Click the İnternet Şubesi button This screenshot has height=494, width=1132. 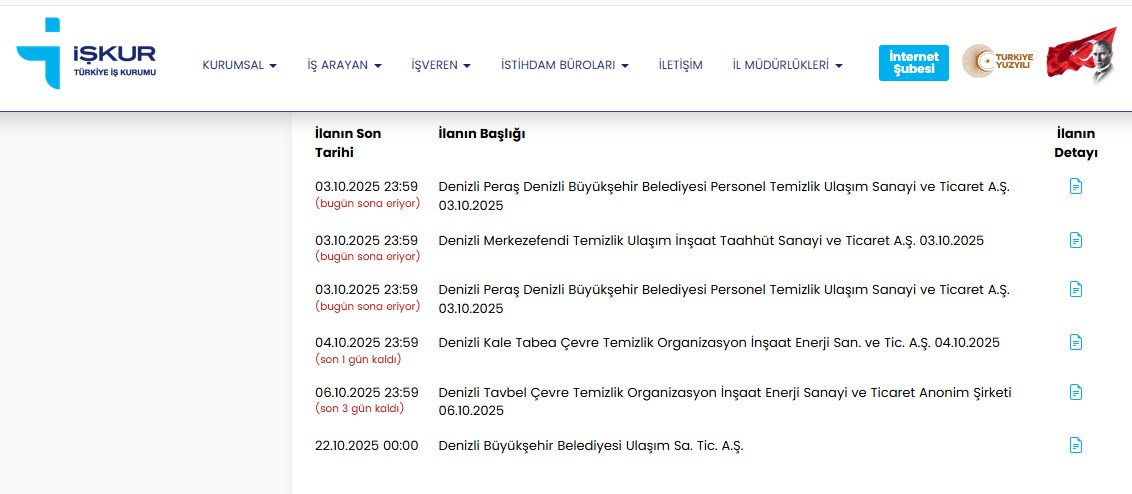tap(913, 63)
